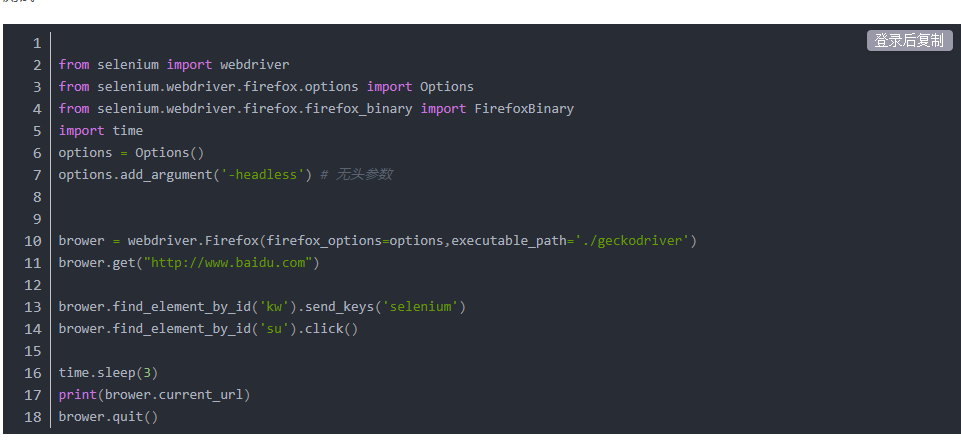Click the Options import on line 3

click(x=446, y=87)
